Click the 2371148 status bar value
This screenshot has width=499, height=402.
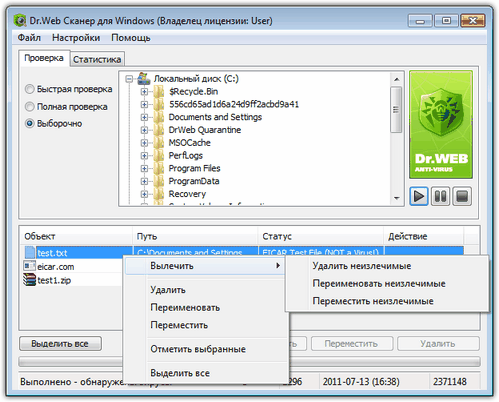coord(450,382)
